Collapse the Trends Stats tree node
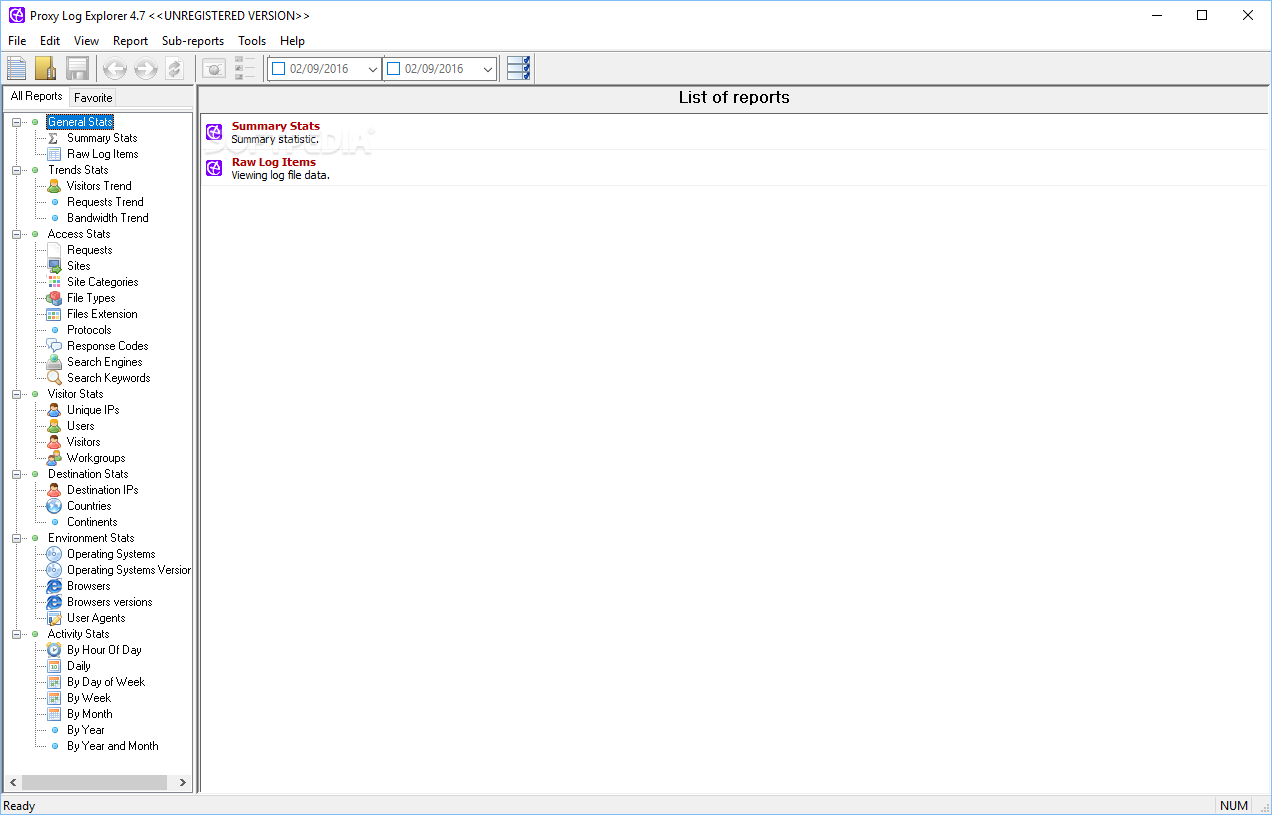1272x815 pixels. 17,170
